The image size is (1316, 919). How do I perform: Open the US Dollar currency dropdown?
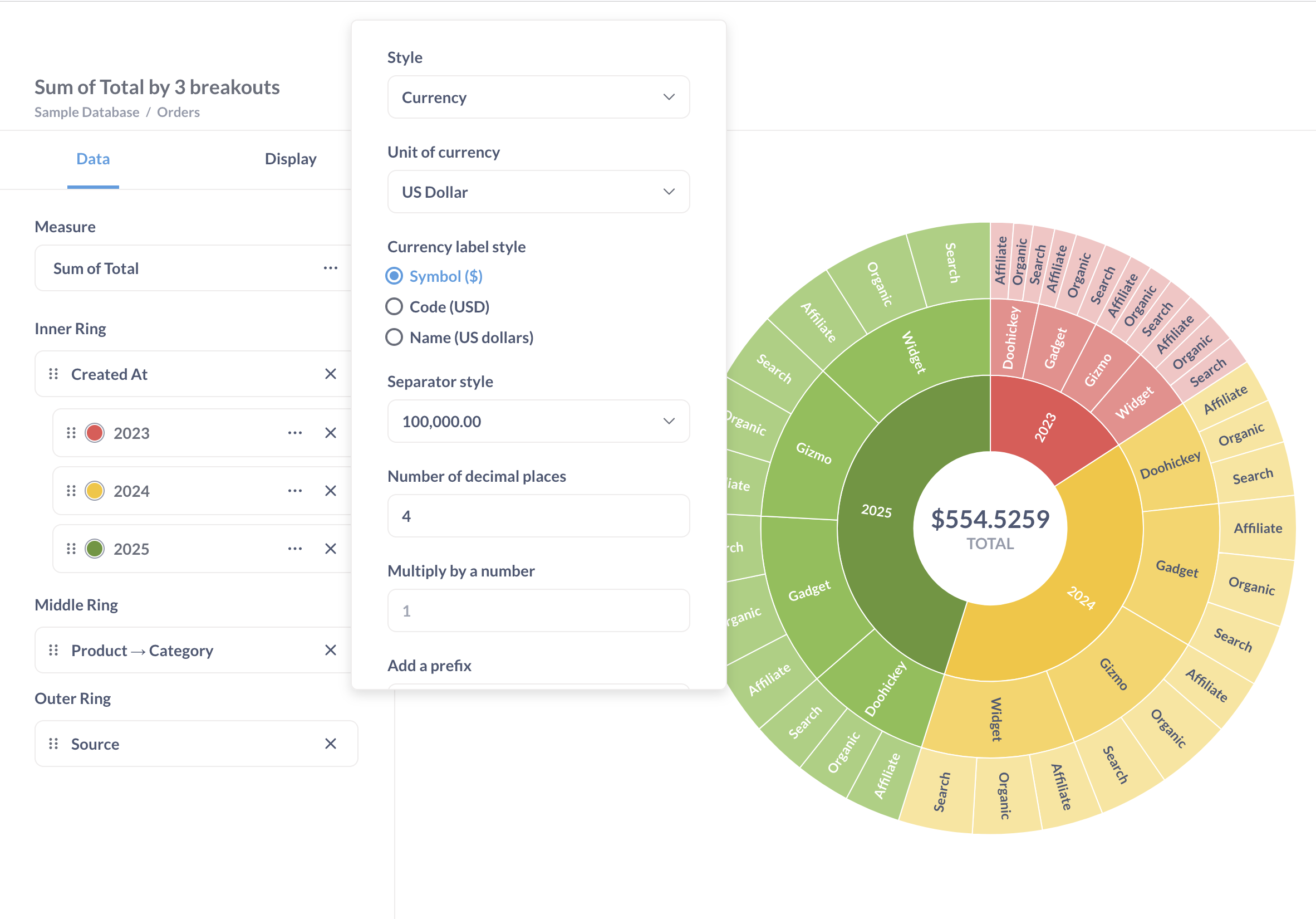point(538,192)
